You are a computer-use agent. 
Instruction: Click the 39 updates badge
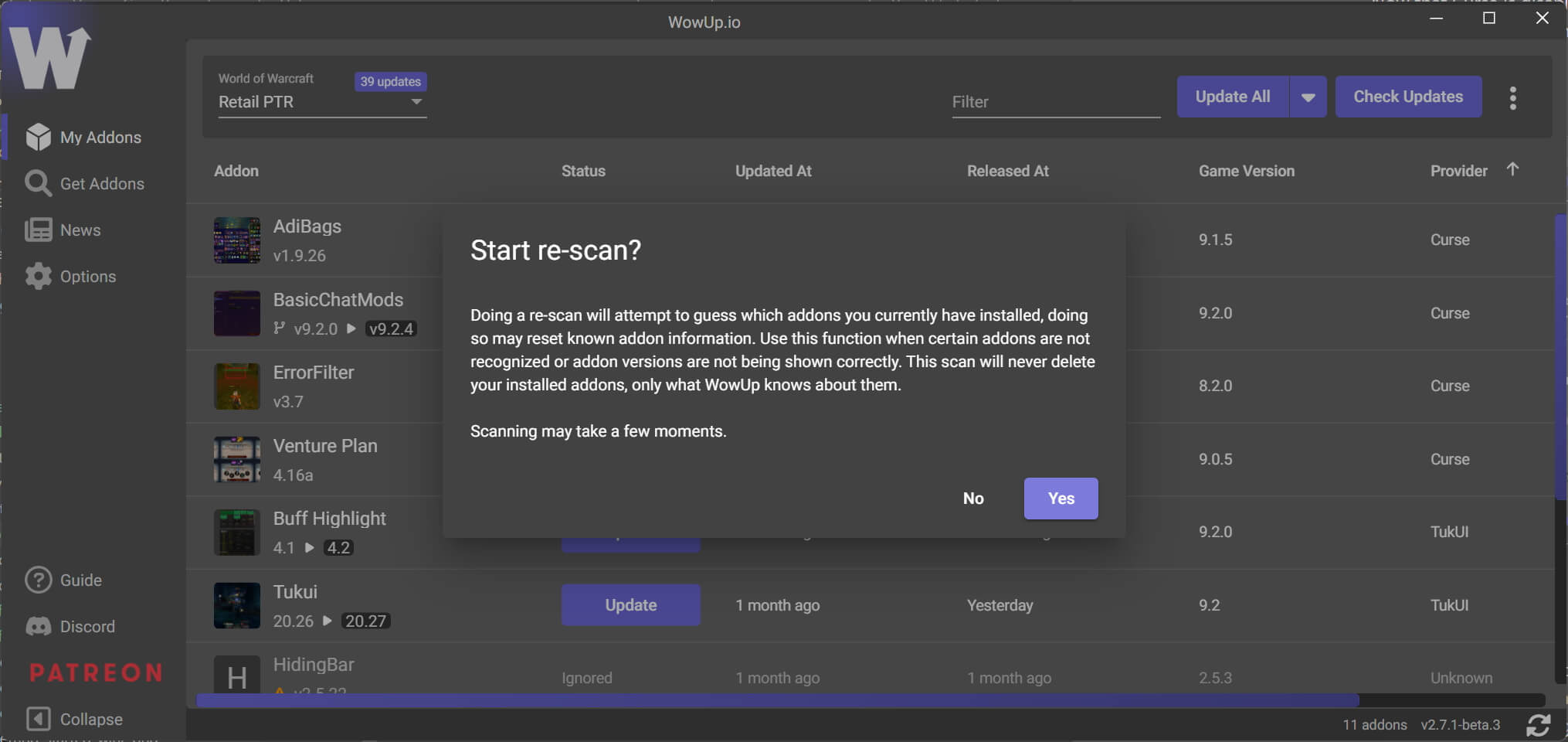coord(390,81)
